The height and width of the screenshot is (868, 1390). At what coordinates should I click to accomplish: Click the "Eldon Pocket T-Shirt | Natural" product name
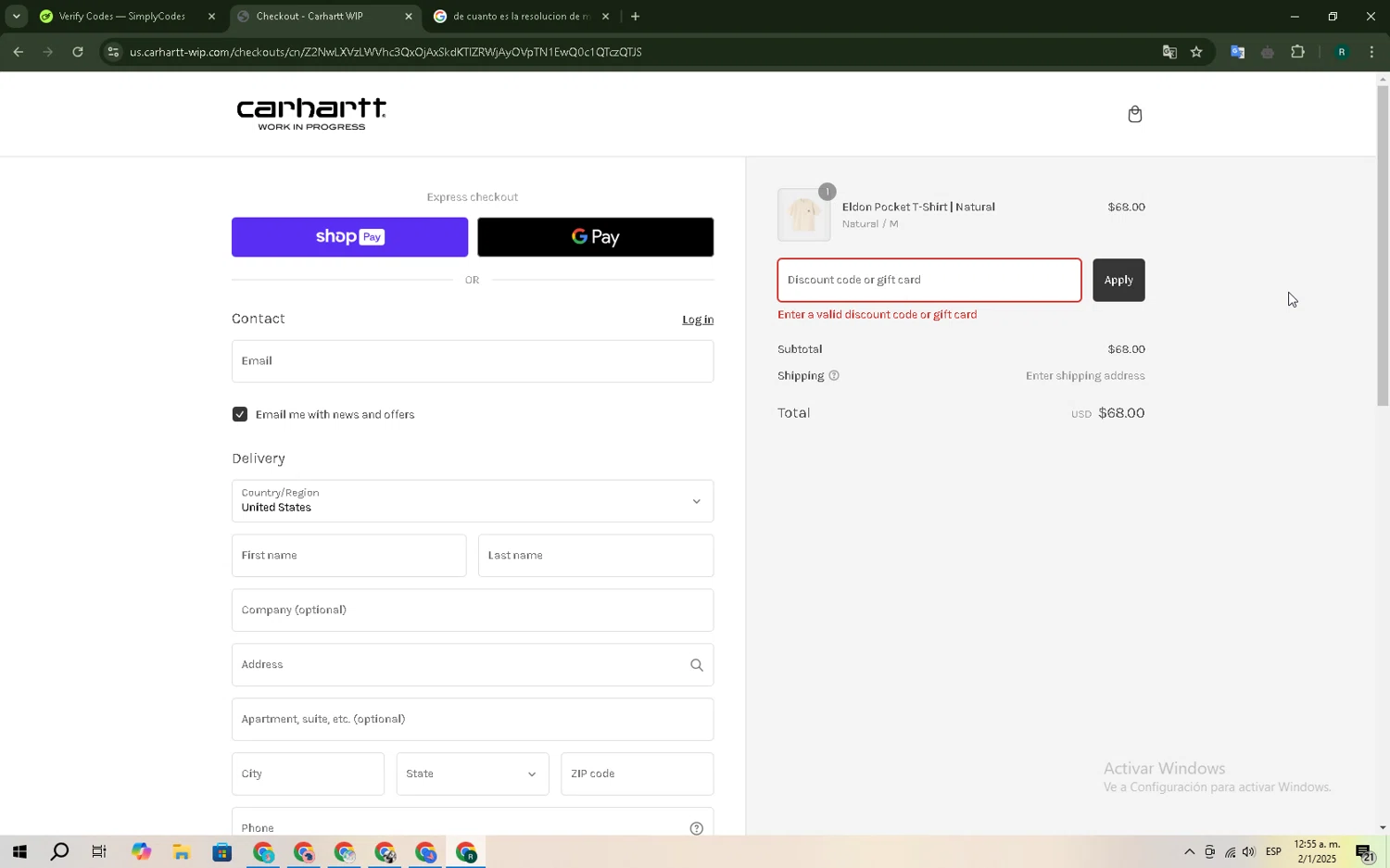[x=918, y=207]
